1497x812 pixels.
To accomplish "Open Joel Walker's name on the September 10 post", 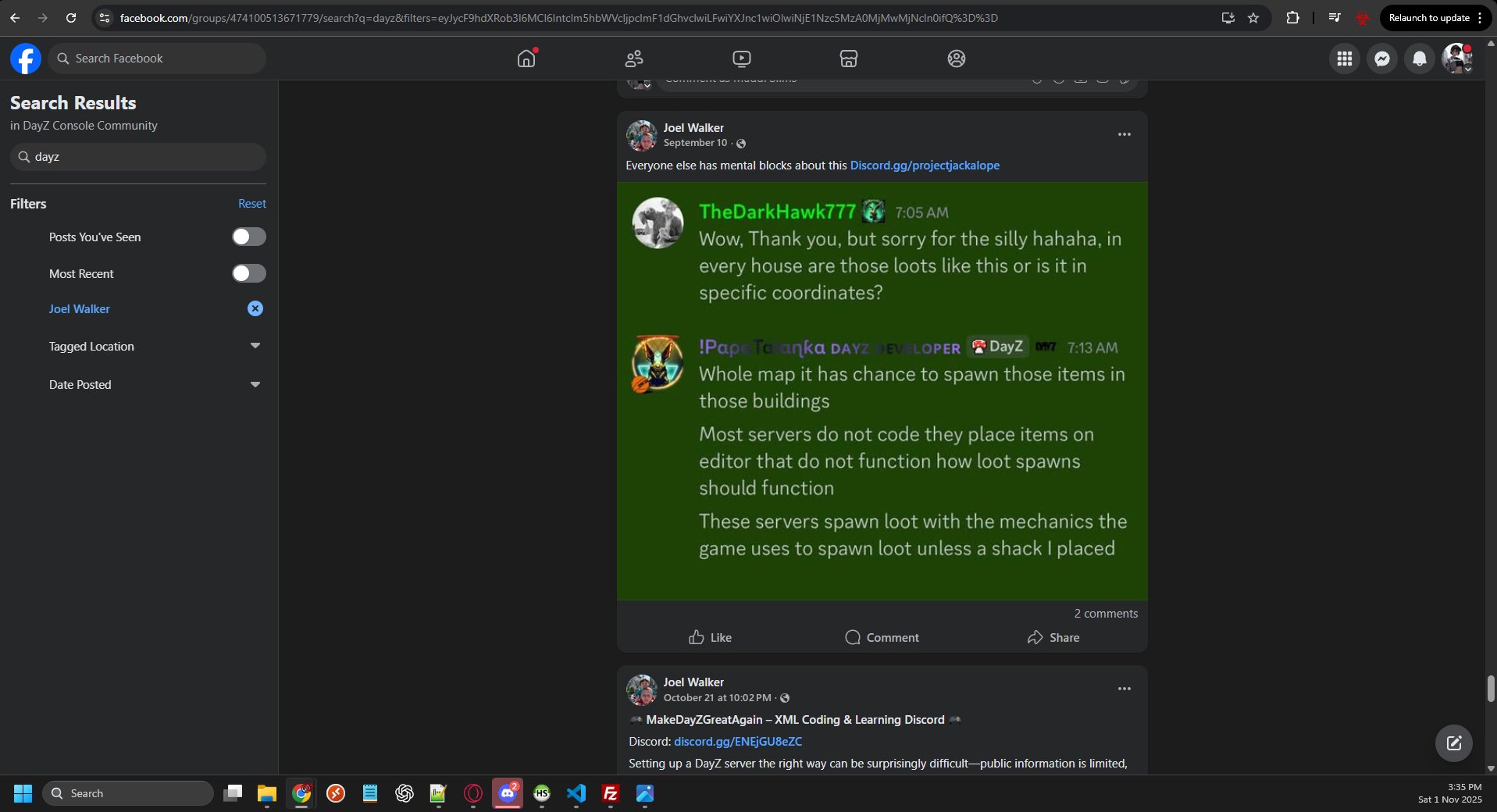I will coord(693,128).
